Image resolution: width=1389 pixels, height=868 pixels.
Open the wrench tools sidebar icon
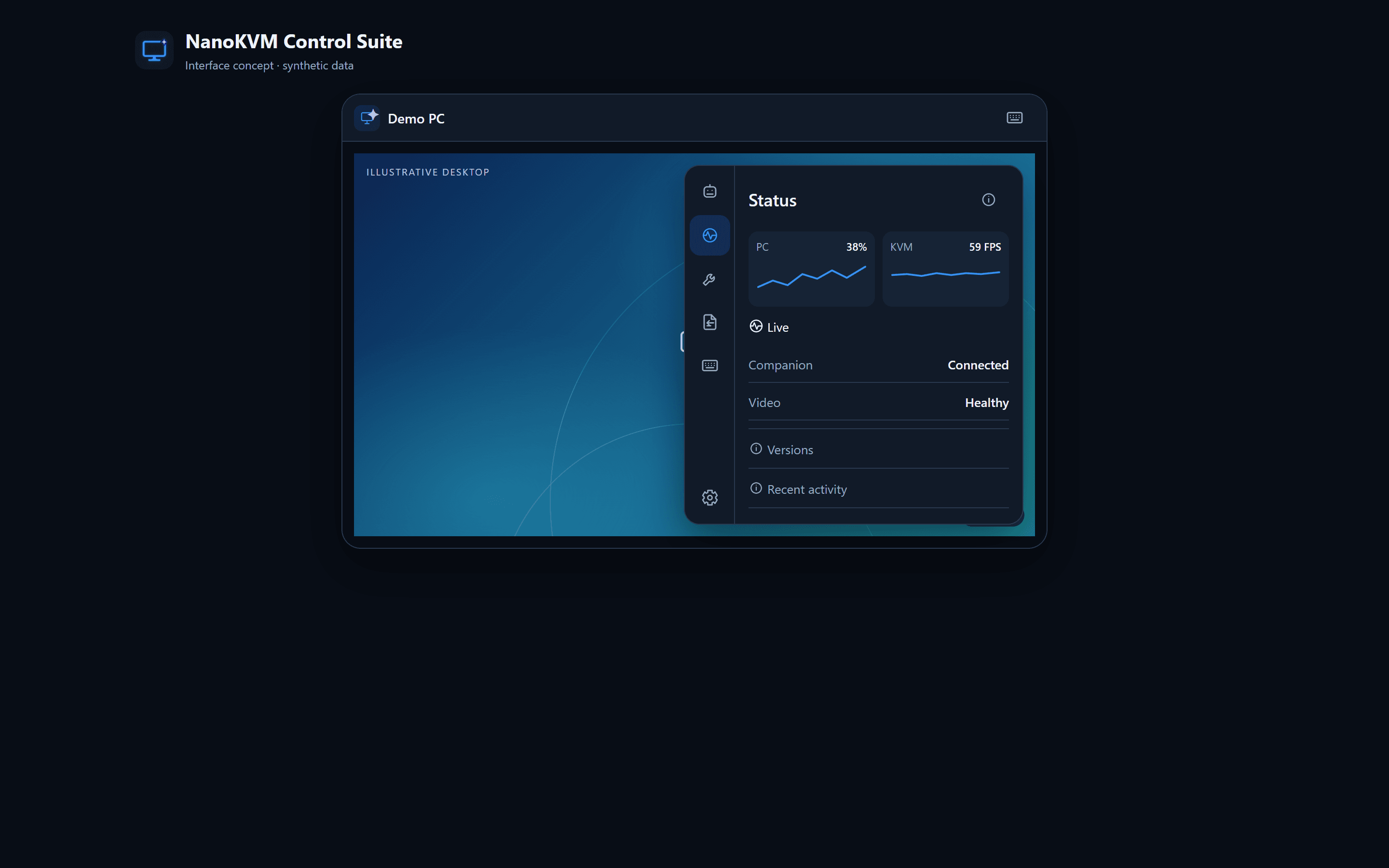click(x=709, y=279)
